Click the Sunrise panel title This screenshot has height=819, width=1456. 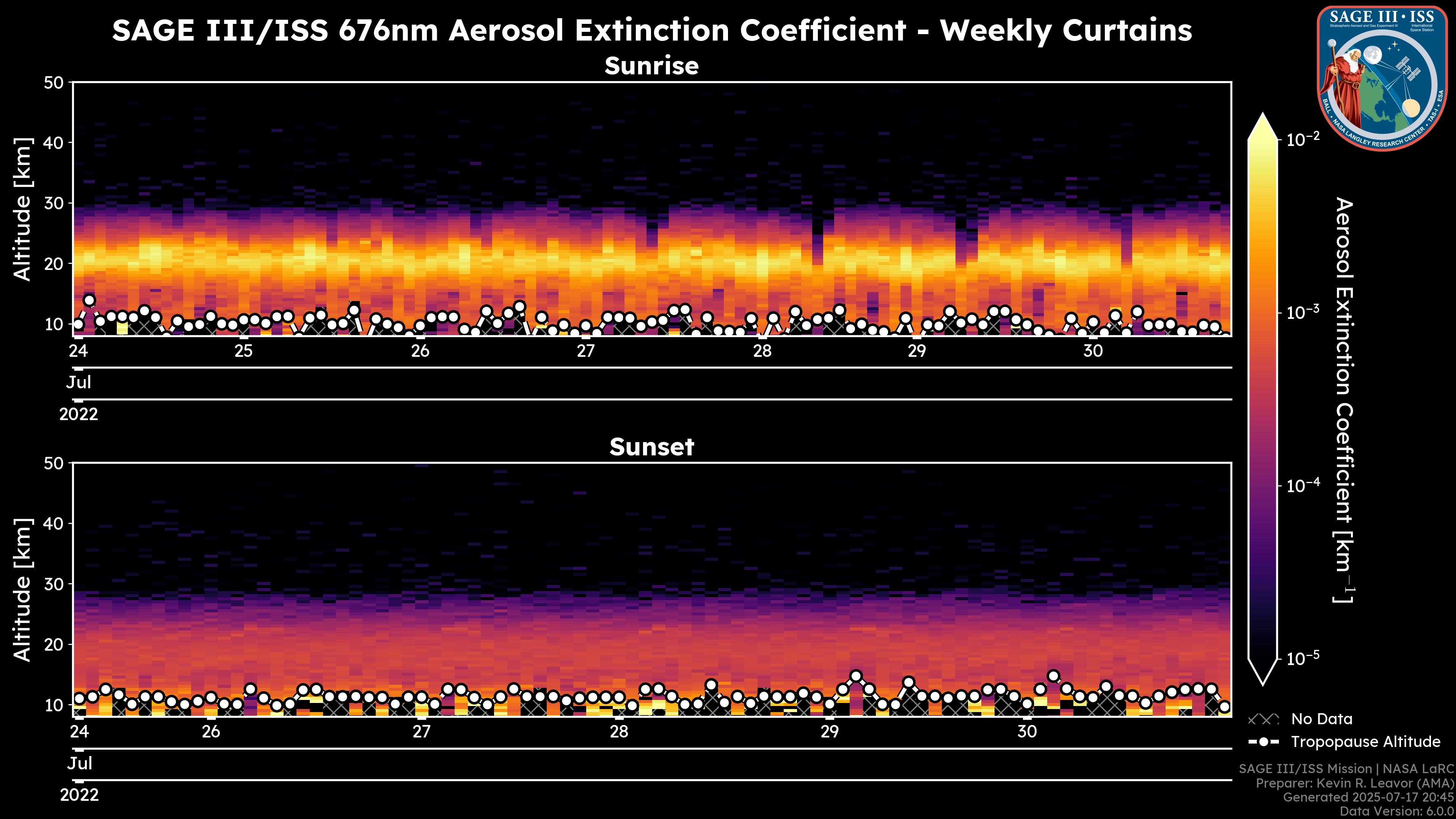pyautogui.click(x=651, y=66)
